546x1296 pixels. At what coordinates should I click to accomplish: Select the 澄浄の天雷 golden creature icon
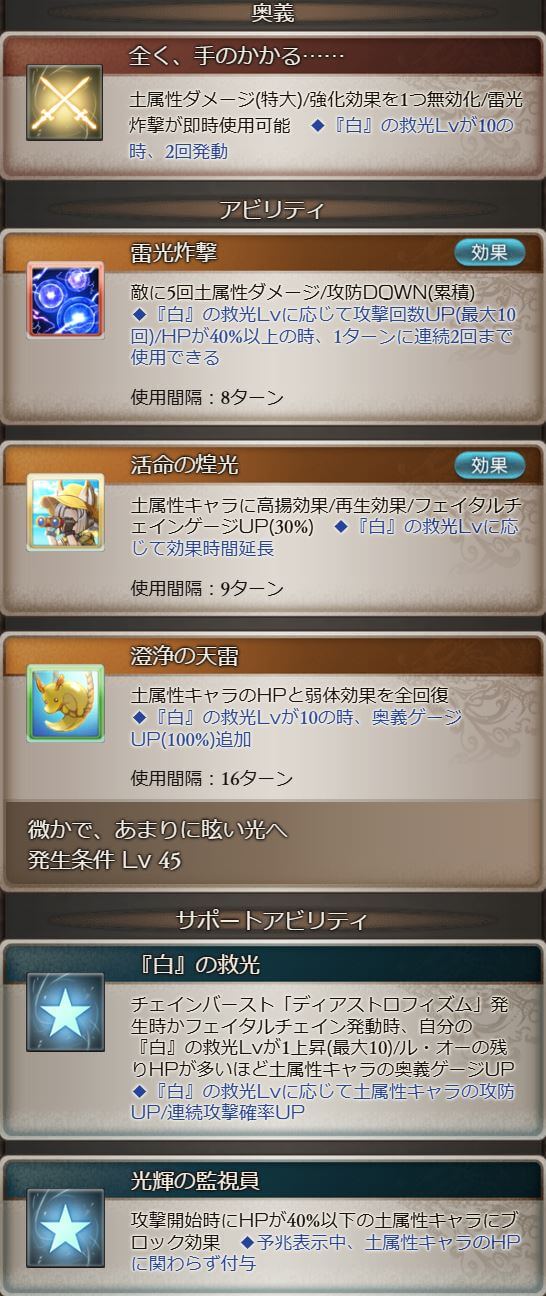[x=65, y=702]
